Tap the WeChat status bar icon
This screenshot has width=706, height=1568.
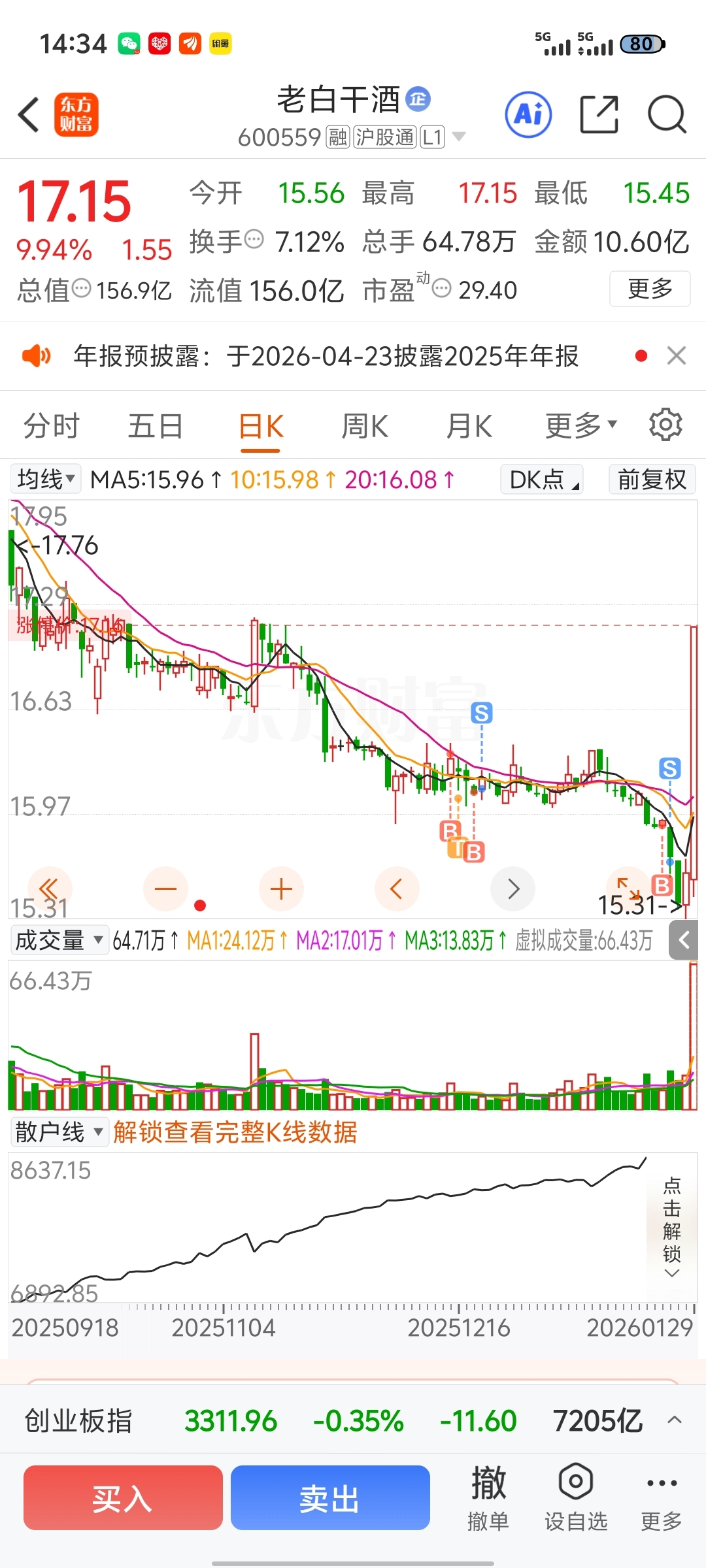(129, 44)
